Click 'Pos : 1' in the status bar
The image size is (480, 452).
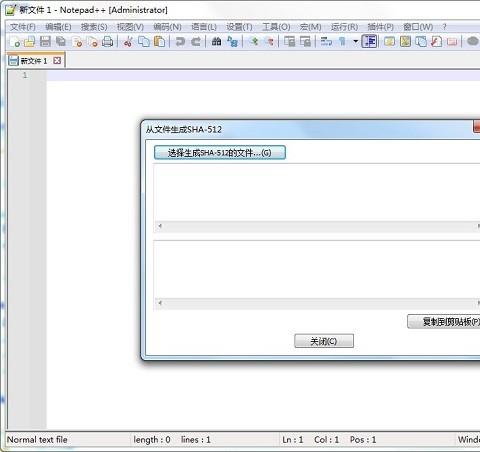[x=363, y=440]
